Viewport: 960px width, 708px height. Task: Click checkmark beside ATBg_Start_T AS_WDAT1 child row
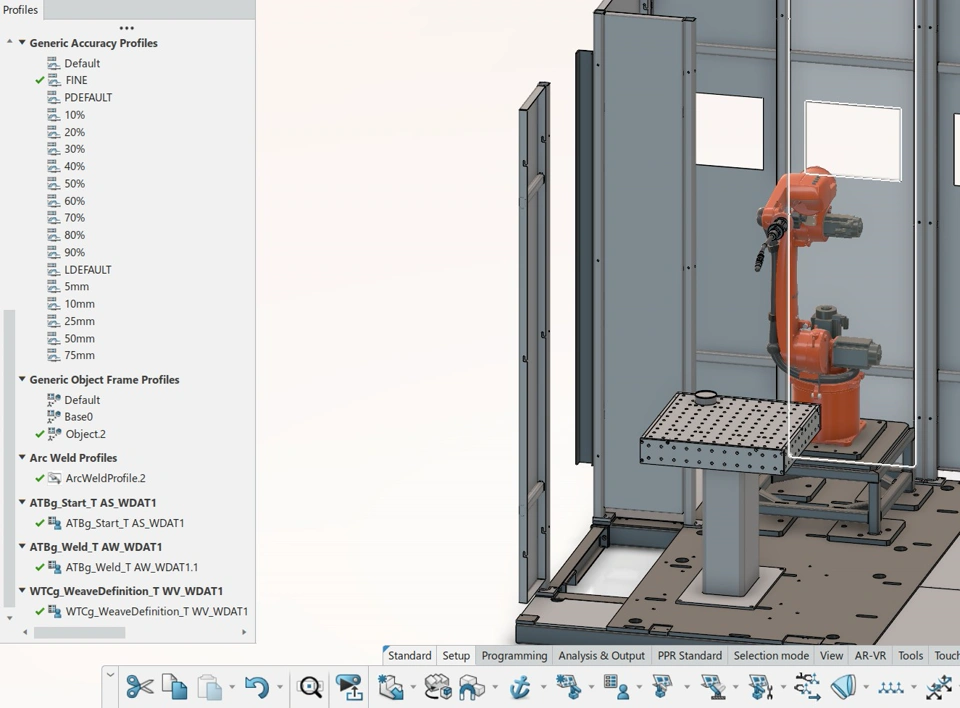(x=40, y=523)
